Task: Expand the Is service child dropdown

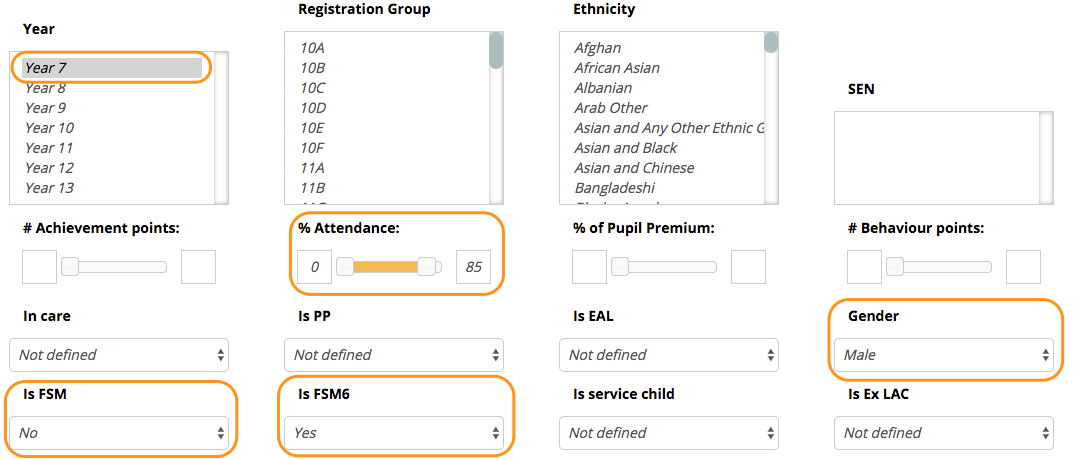Action: pos(669,433)
